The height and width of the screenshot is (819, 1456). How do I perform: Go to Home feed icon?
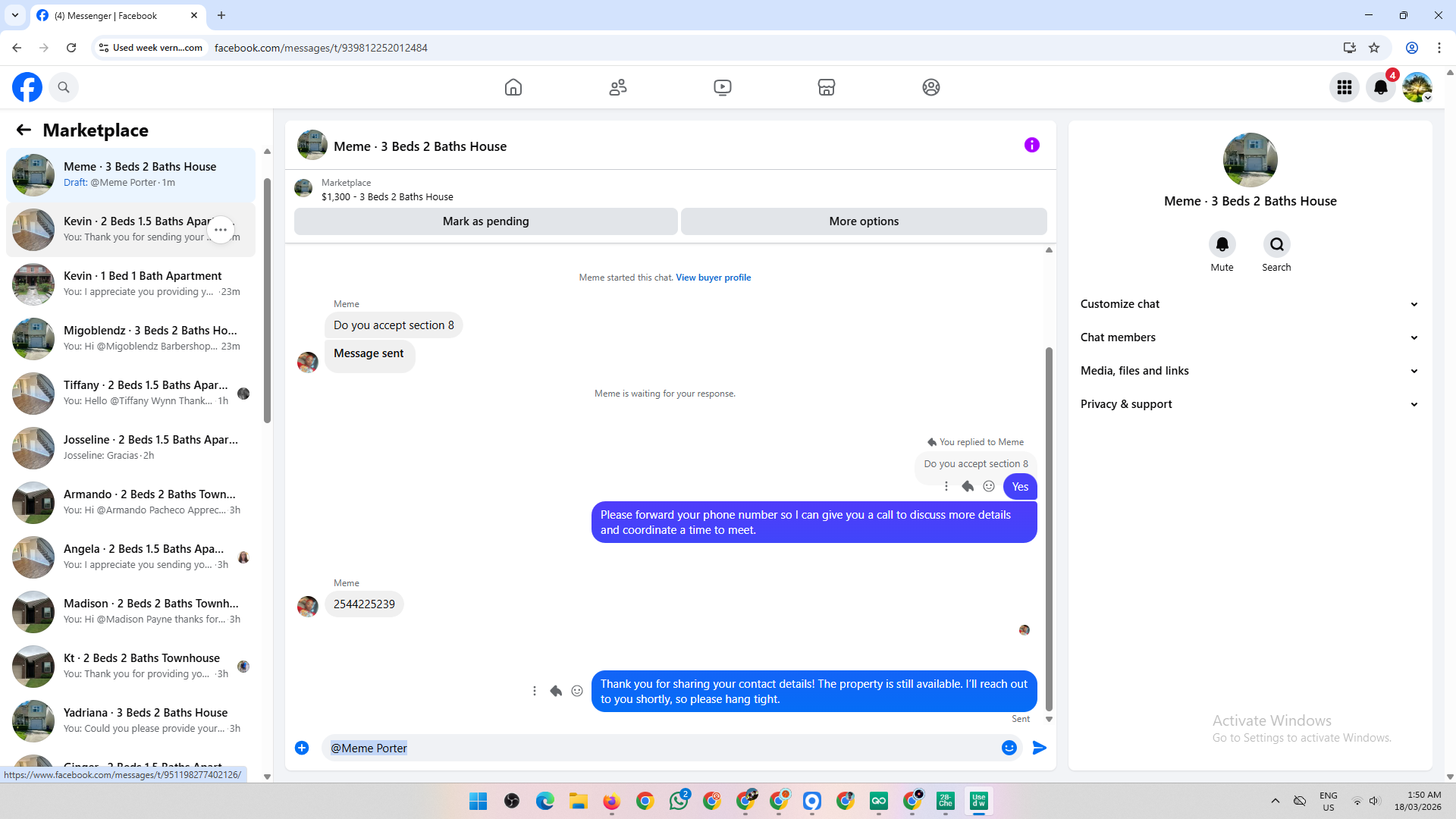(x=513, y=87)
